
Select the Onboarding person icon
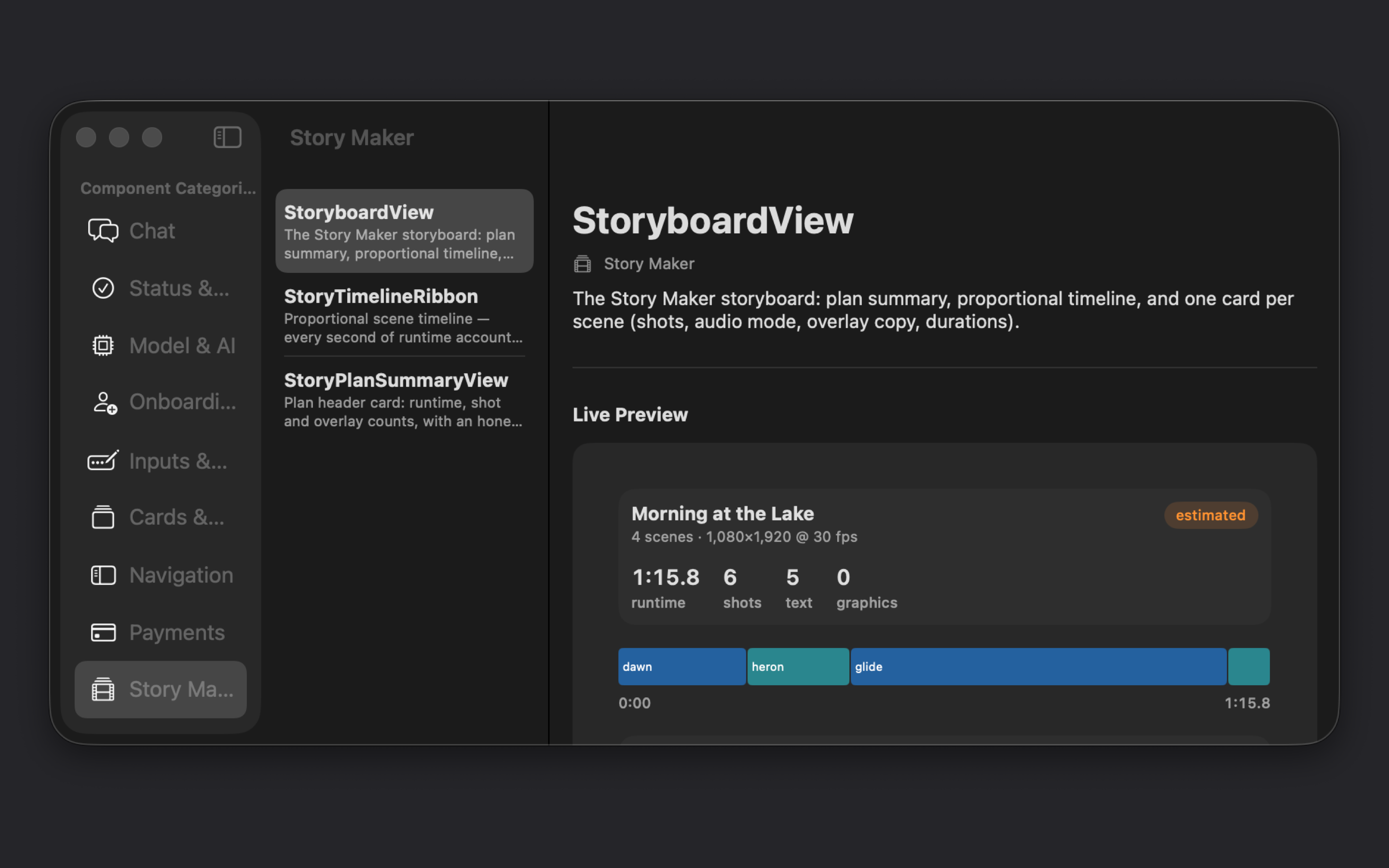[x=105, y=403]
